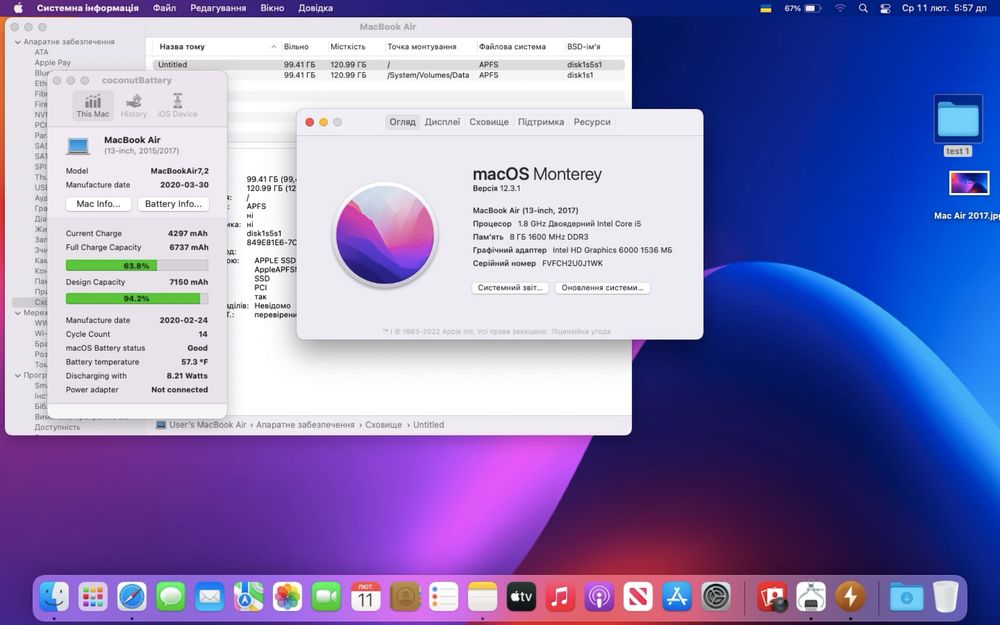Viewport: 1000px width, 625px height.
Task: Open the Довідка menu
Action: 316,8
